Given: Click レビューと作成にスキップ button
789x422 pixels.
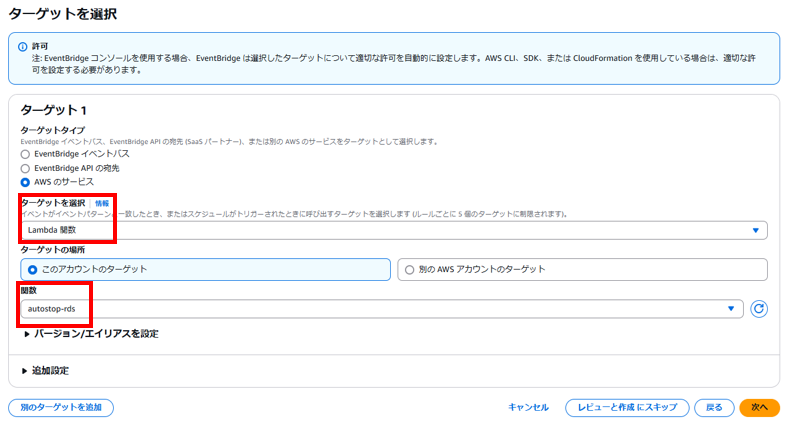Looking at the screenshot, I should point(627,407).
